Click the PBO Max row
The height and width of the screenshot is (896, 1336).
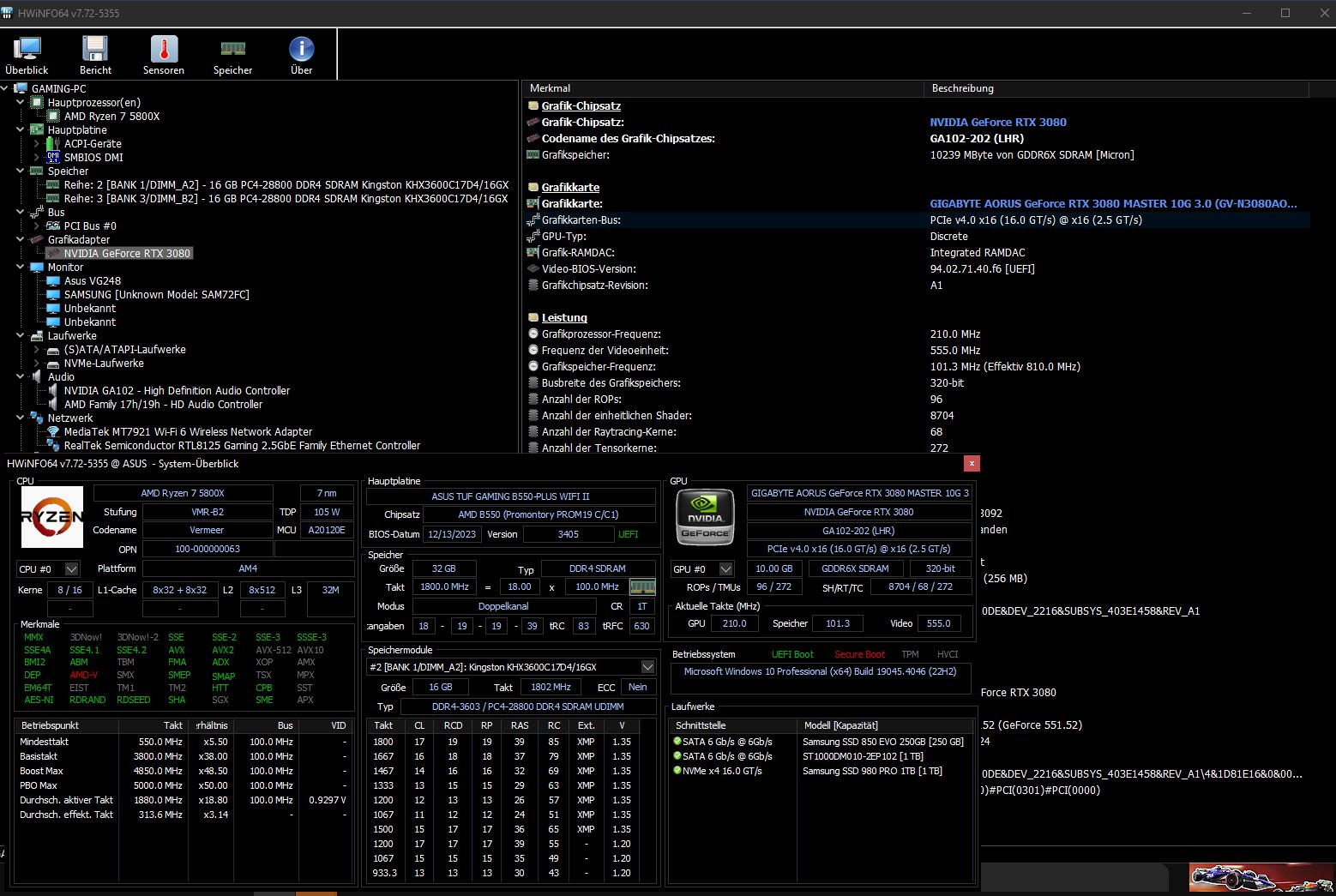pyautogui.click(x=184, y=785)
